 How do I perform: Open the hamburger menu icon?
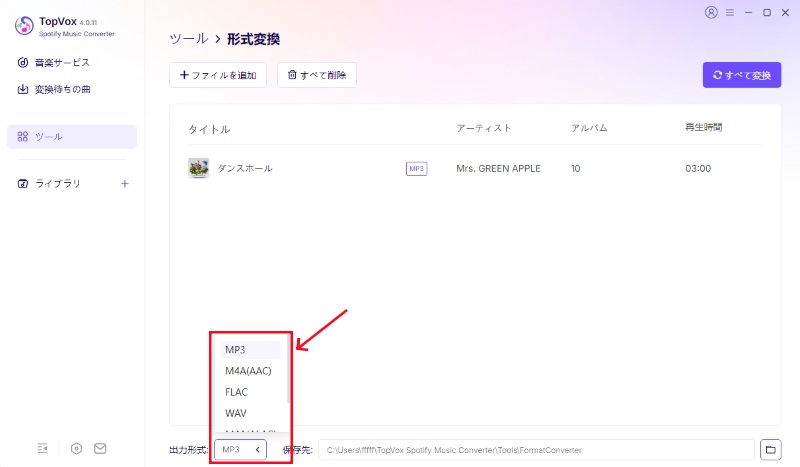click(x=730, y=12)
